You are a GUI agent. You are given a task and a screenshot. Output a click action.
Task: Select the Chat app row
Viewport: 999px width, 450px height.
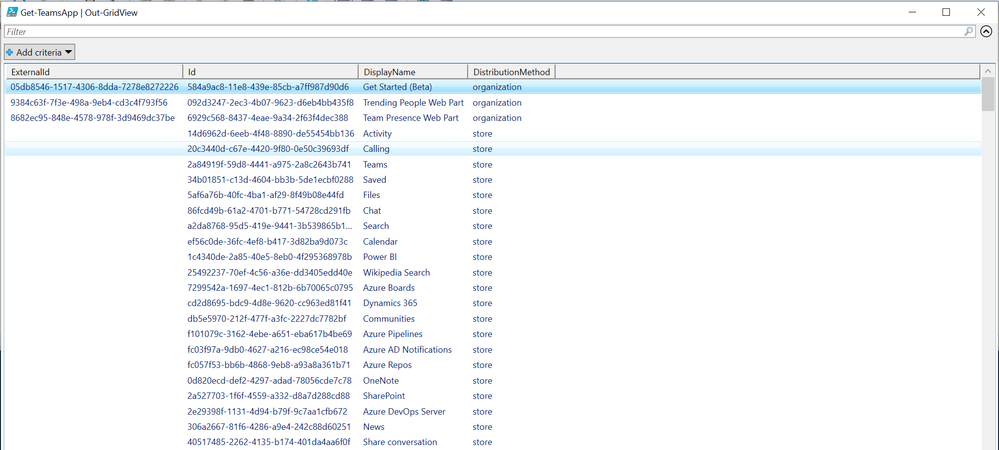(x=493, y=210)
